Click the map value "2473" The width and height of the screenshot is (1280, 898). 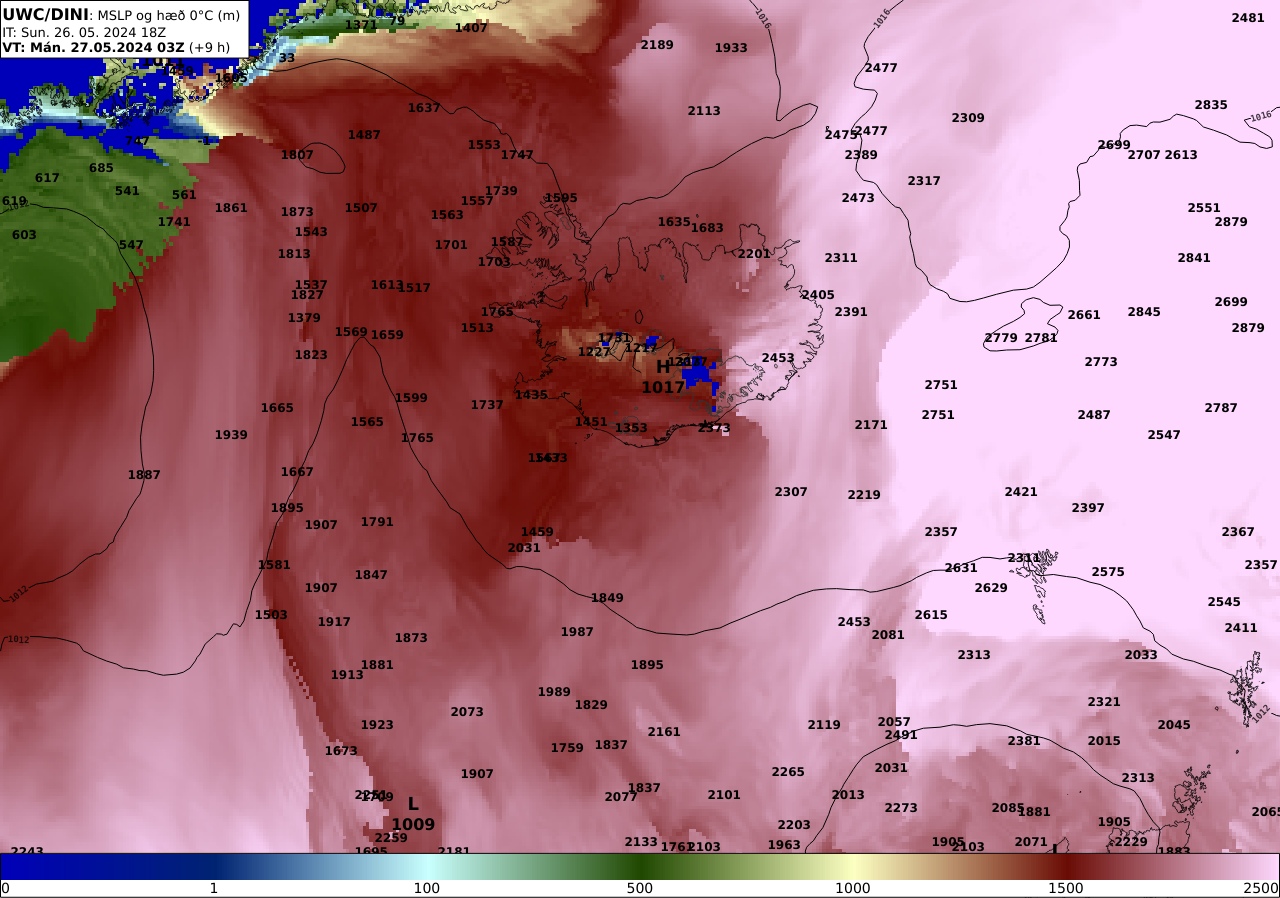tap(858, 198)
